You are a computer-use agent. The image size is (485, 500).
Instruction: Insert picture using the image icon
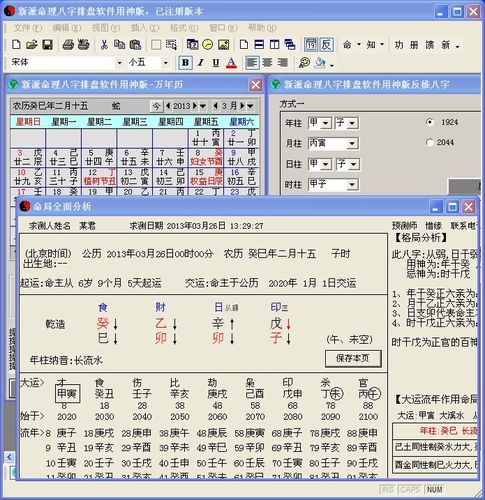(223, 44)
